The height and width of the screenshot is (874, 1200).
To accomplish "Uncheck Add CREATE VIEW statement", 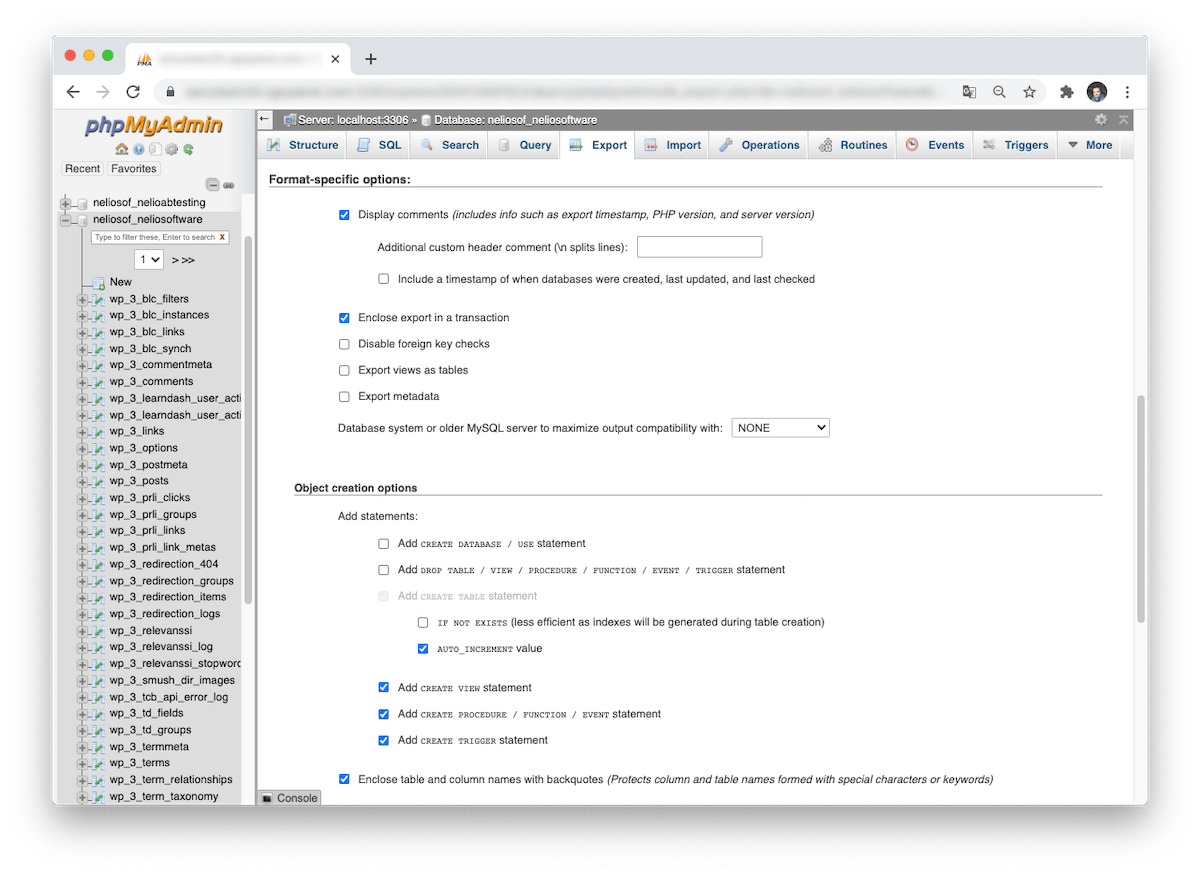I will pos(384,688).
